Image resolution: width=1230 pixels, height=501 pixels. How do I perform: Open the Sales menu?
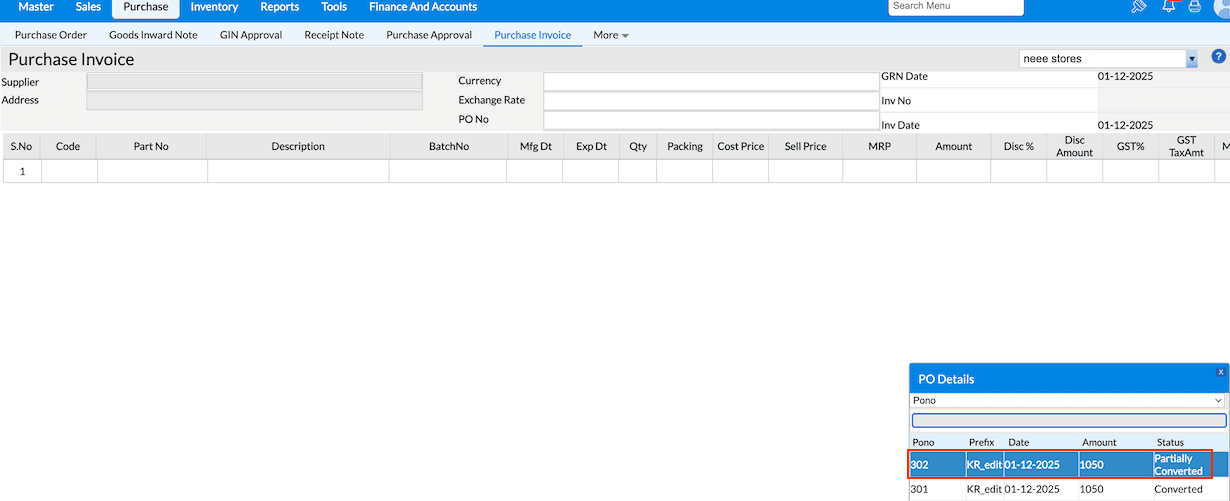tap(88, 7)
